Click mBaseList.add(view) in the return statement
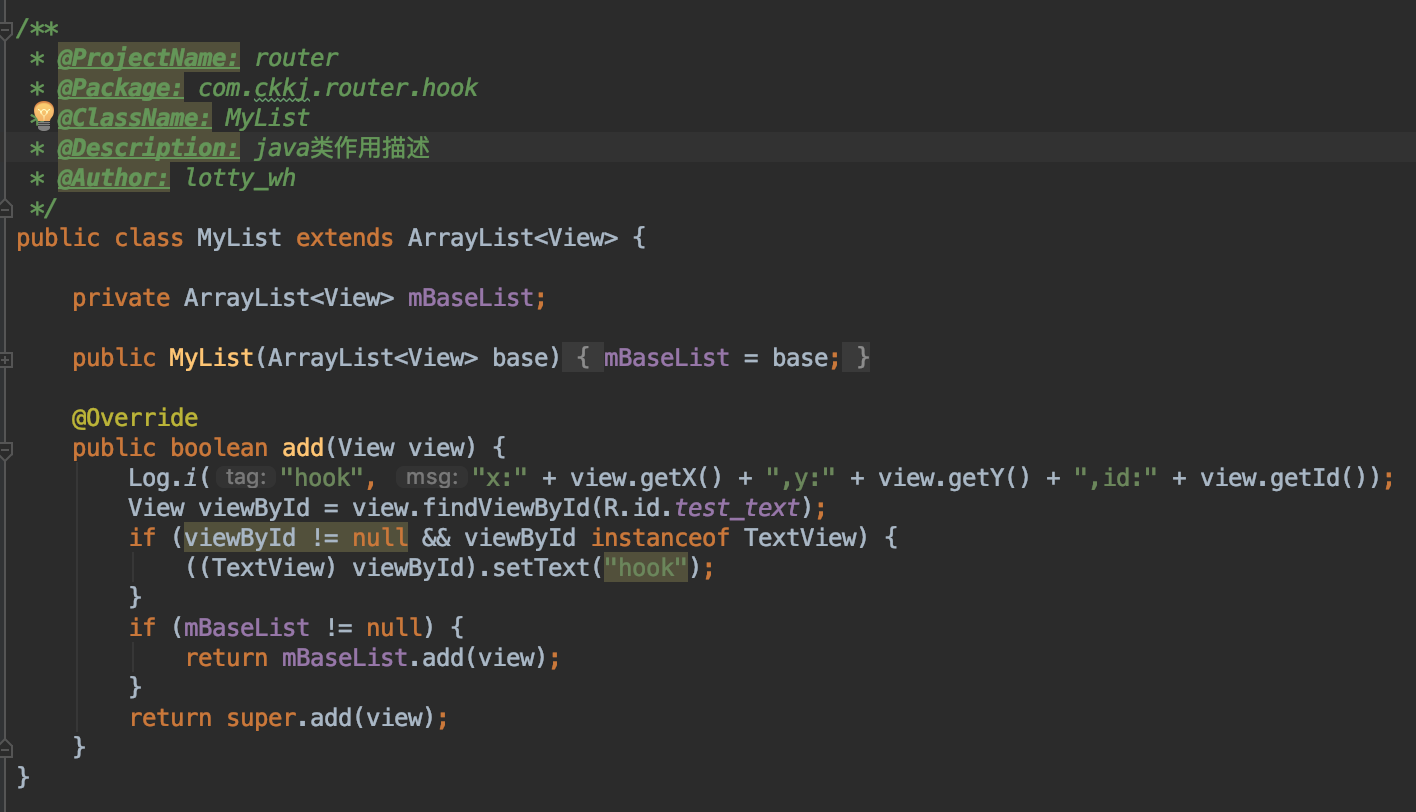 [415, 658]
